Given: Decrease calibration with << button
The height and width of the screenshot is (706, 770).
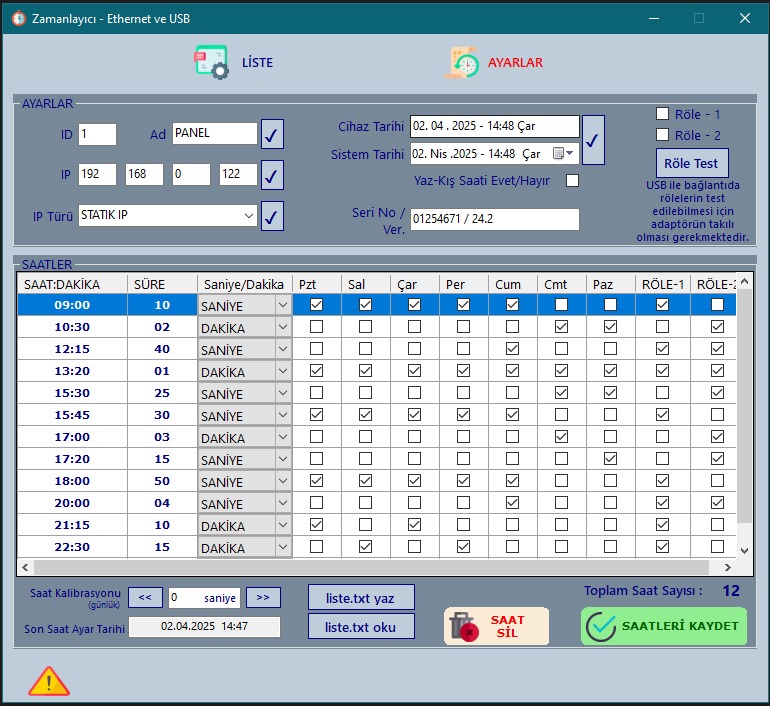Looking at the screenshot, I should [145, 597].
